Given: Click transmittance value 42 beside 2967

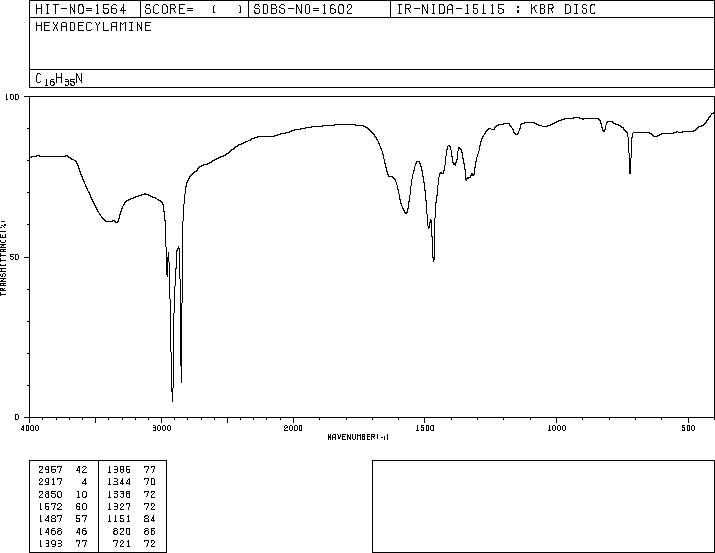Looking at the screenshot, I should coord(81,469).
